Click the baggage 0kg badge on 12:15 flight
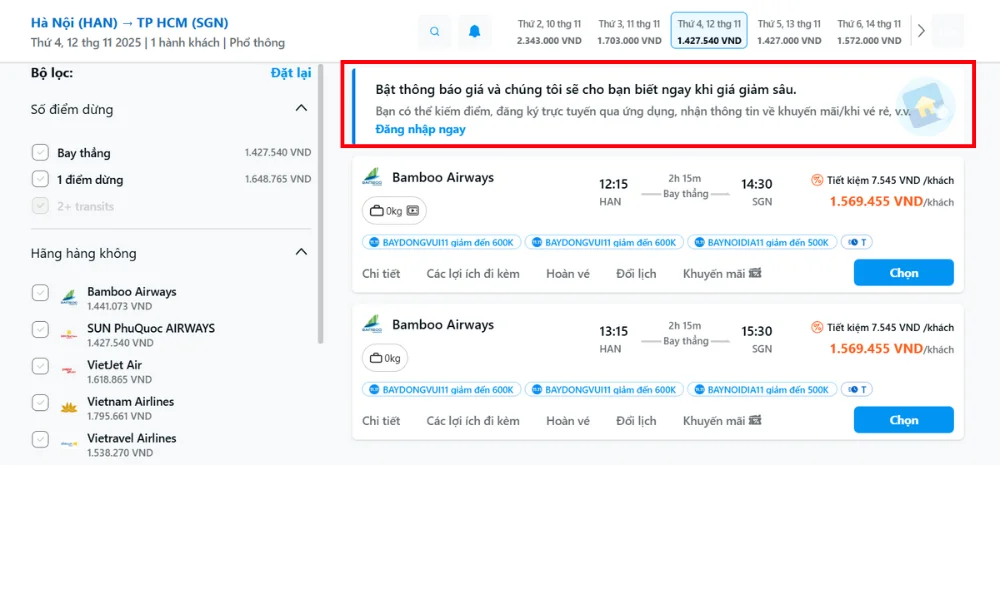 pos(394,211)
